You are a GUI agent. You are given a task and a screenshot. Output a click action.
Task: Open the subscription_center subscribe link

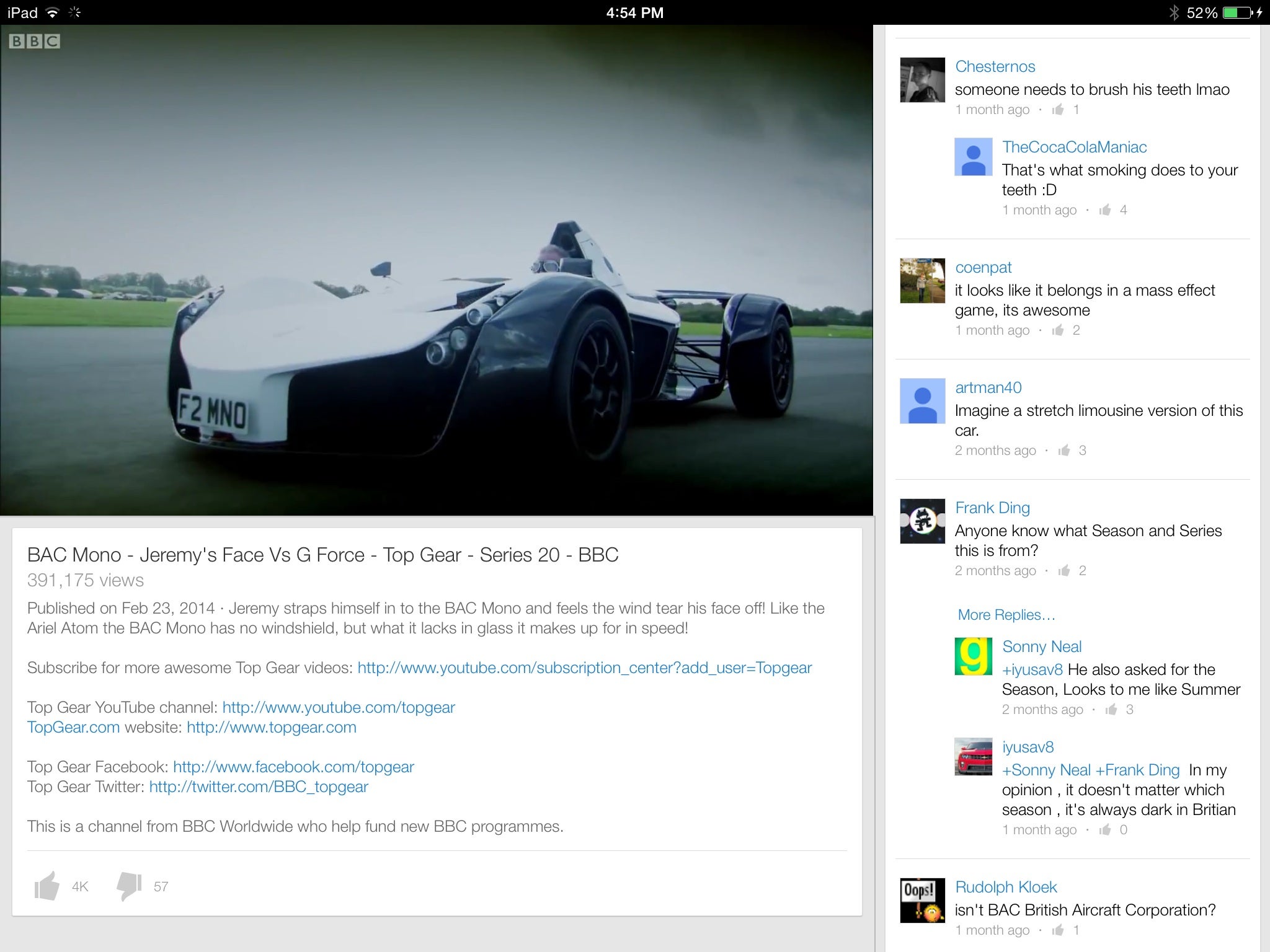coord(585,668)
